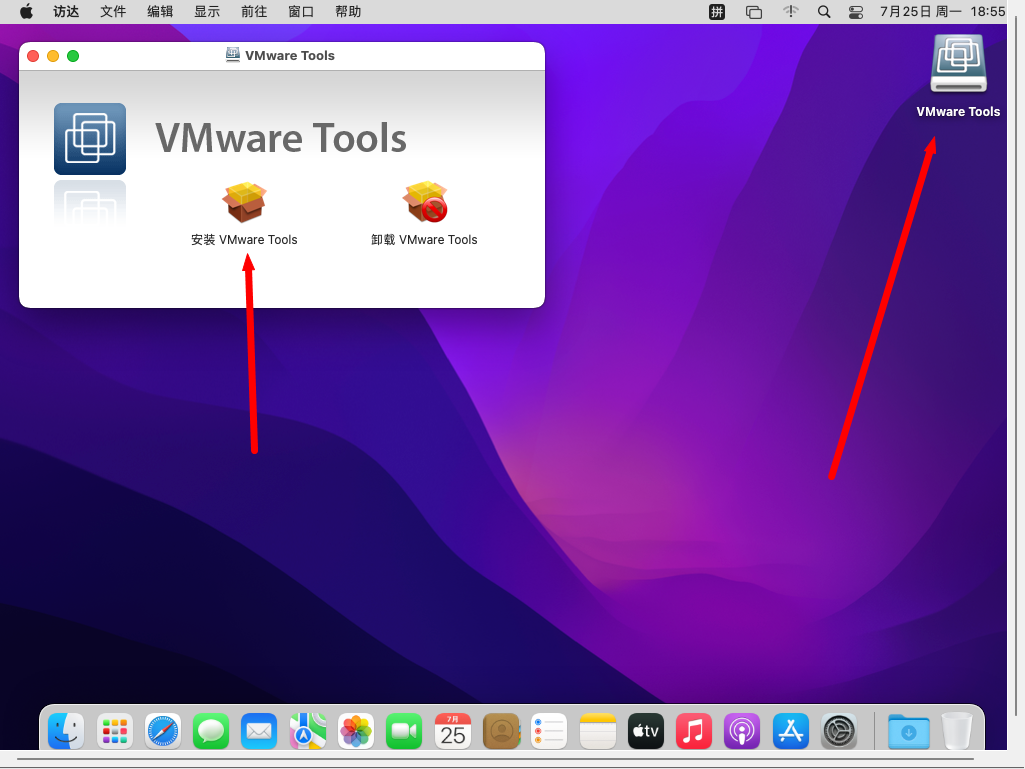The width and height of the screenshot is (1025, 769).
Task: Close the VMware Tools window
Action: pos(33,56)
